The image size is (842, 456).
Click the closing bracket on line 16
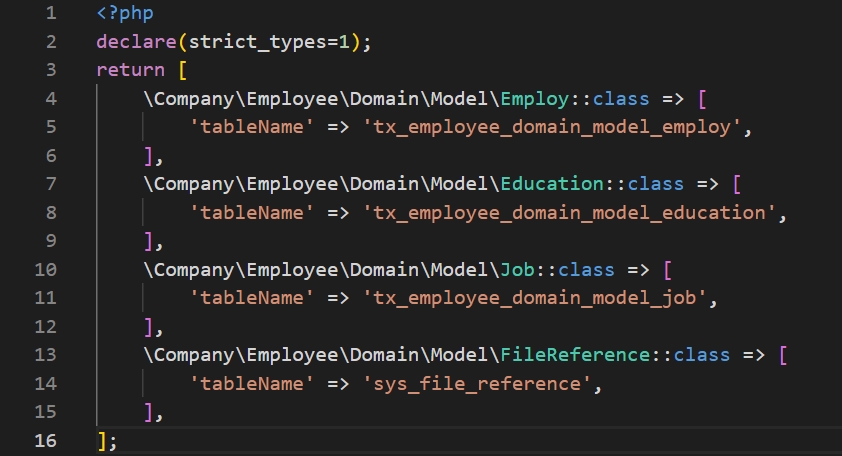[x=102, y=441]
